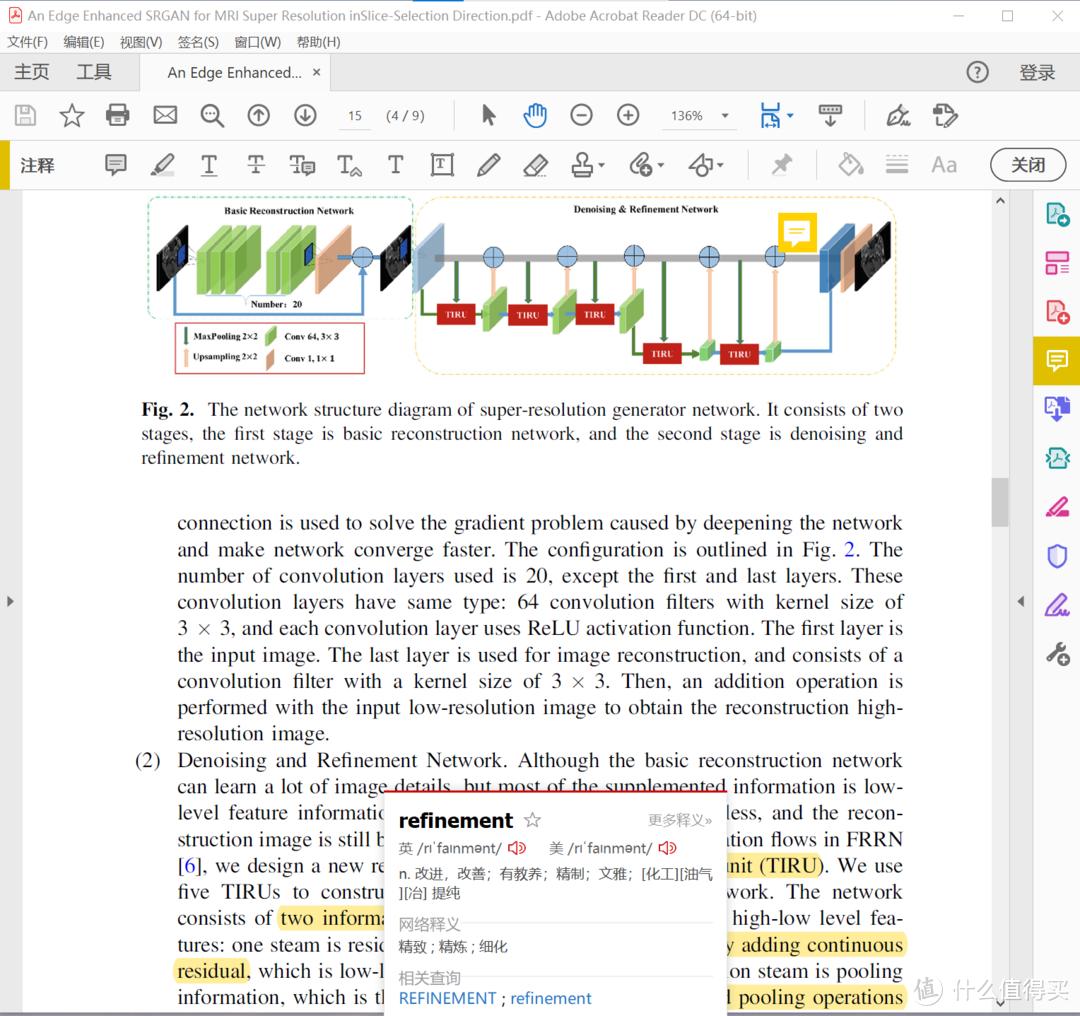Switch to the arrow selection tool
This screenshot has height=1016, width=1080.
[x=488, y=115]
